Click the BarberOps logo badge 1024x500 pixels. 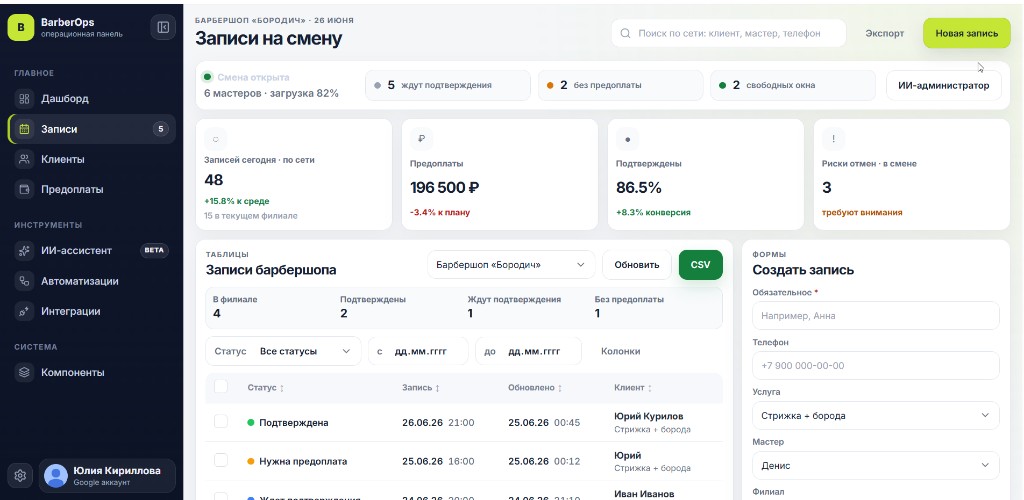[x=21, y=27]
